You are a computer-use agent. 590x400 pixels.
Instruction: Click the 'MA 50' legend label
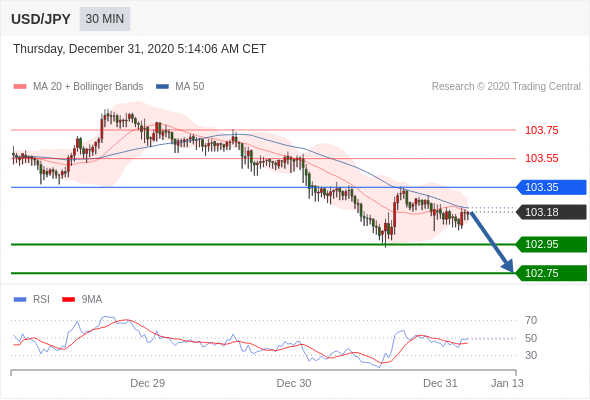(190, 87)
